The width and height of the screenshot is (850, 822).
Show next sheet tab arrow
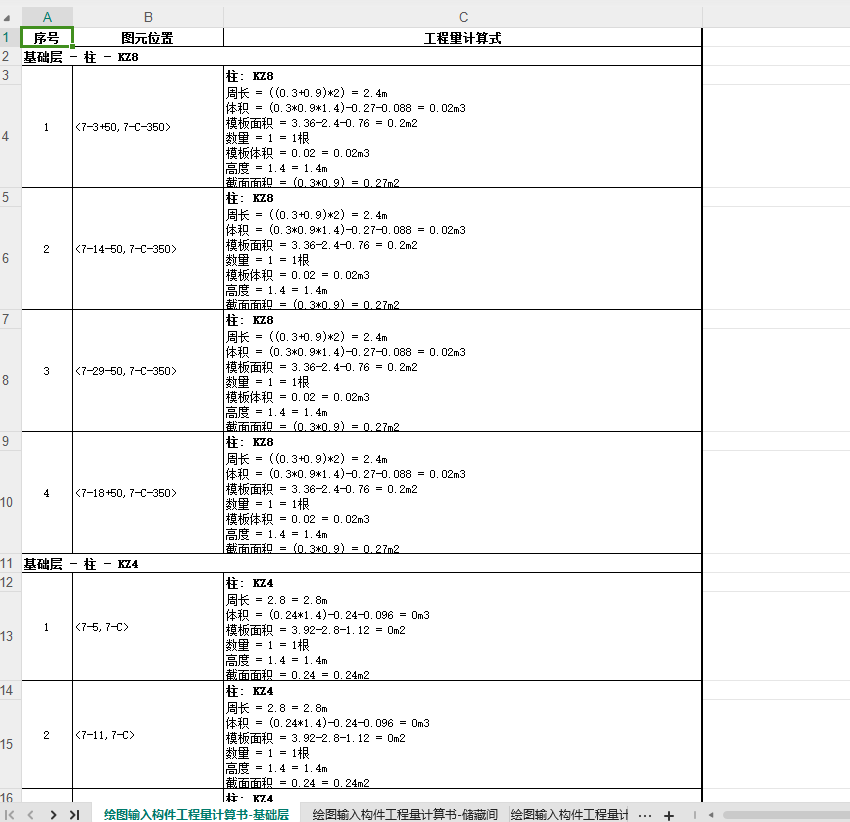click(x=53, y=814)
